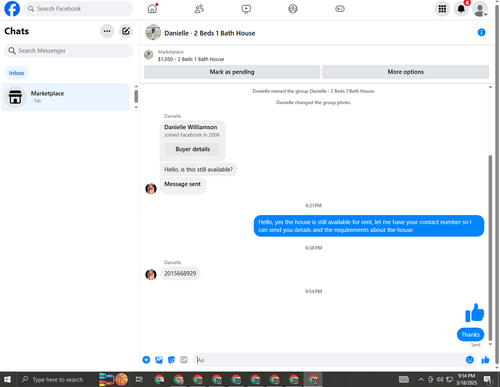Click the Thanks message bubble
Viewport: 500px width, 387px height.
(x=470, y=334)
